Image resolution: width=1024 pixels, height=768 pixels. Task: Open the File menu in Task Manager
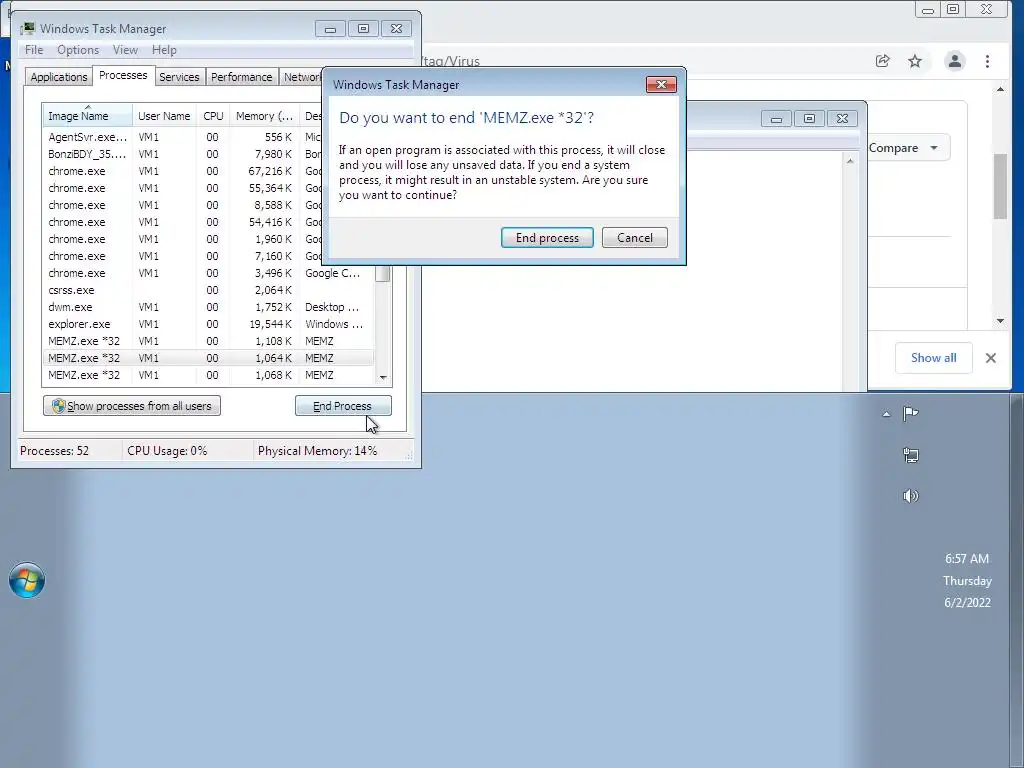click(34, 50)
